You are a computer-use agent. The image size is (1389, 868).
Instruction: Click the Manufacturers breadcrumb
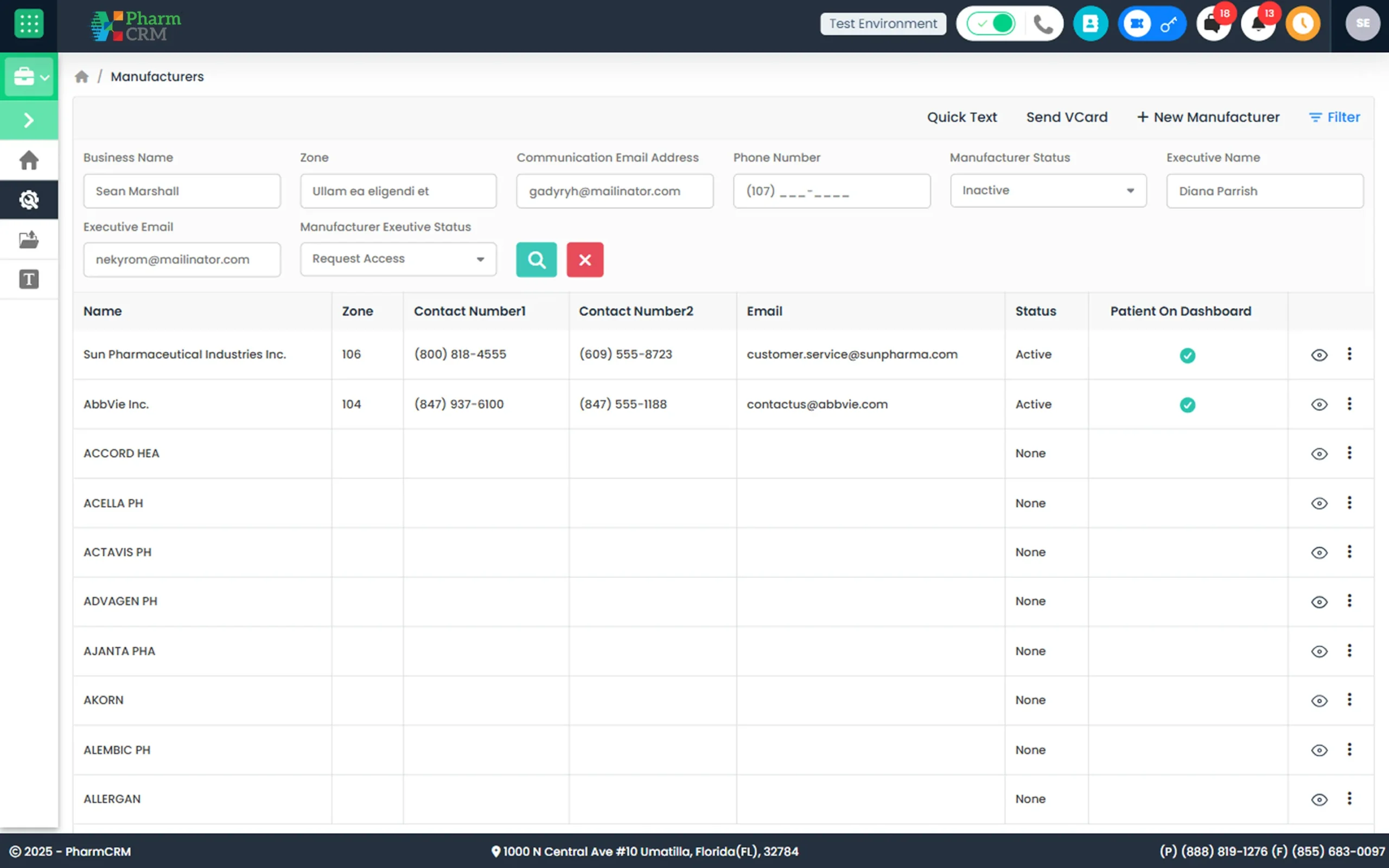157,76
